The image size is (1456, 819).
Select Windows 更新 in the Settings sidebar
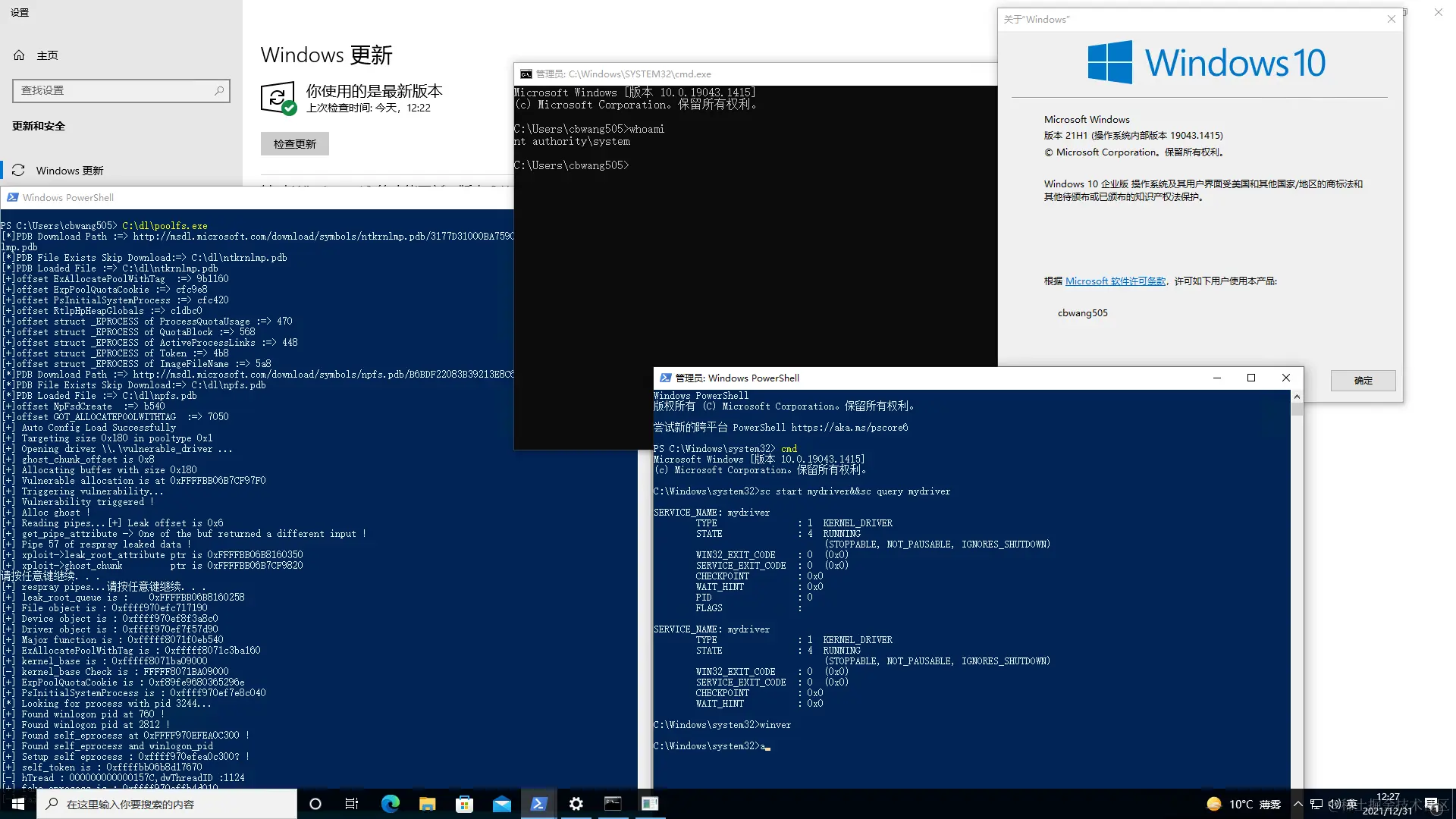69,171
